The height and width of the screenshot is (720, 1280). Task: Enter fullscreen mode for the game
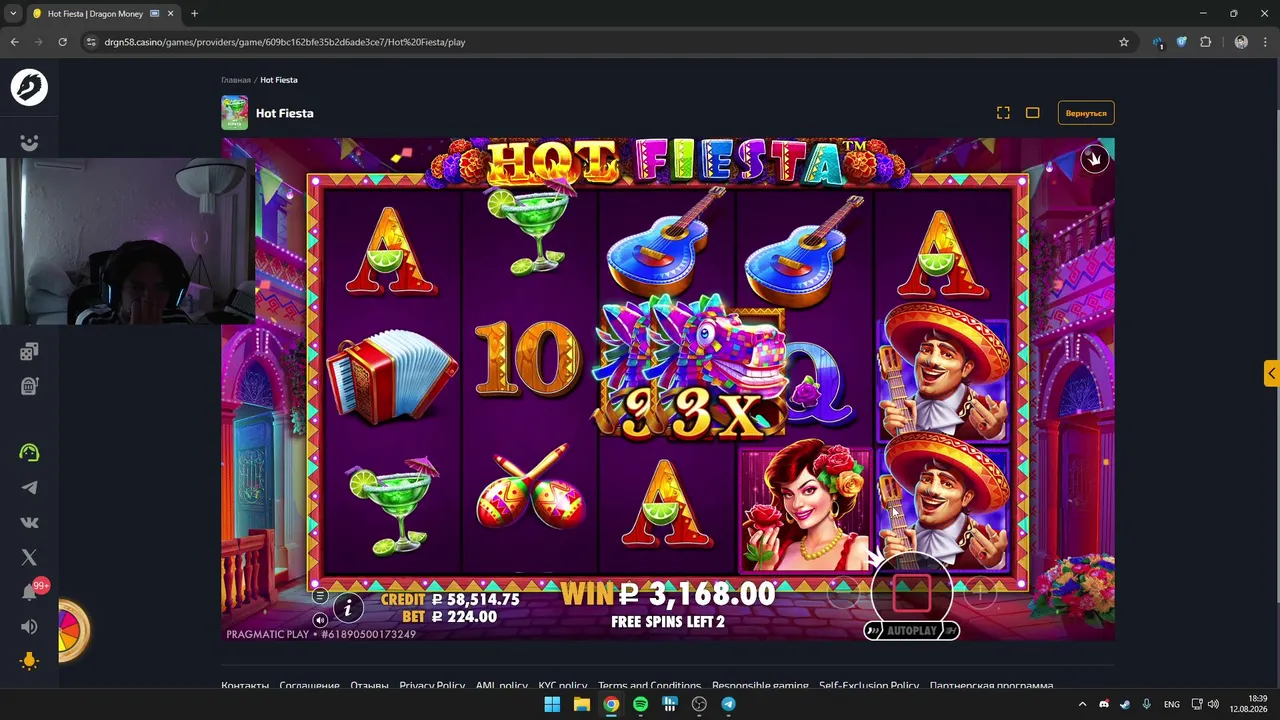click(1003, 113)
